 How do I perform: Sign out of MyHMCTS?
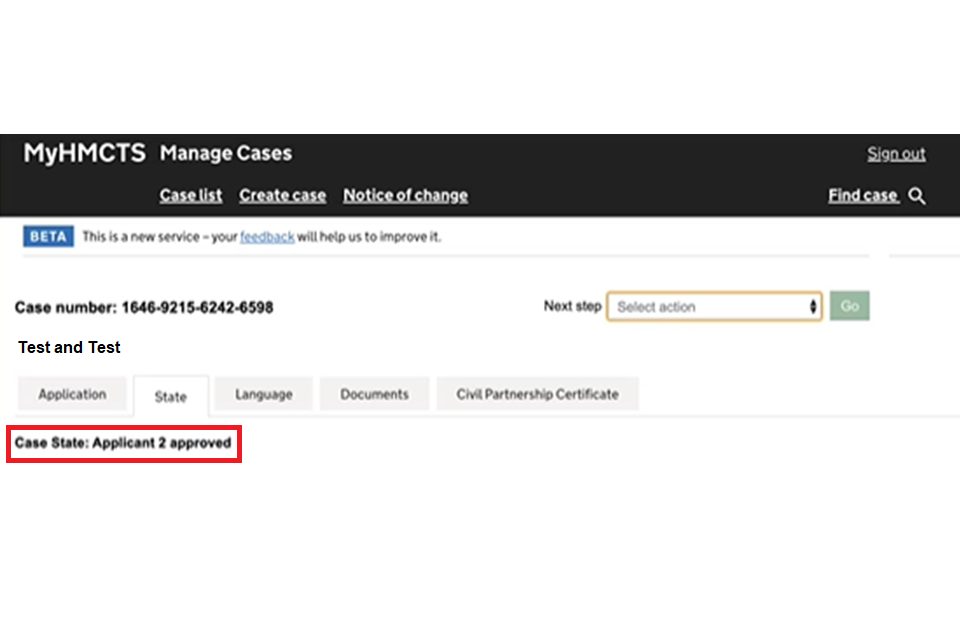(896, 154)
